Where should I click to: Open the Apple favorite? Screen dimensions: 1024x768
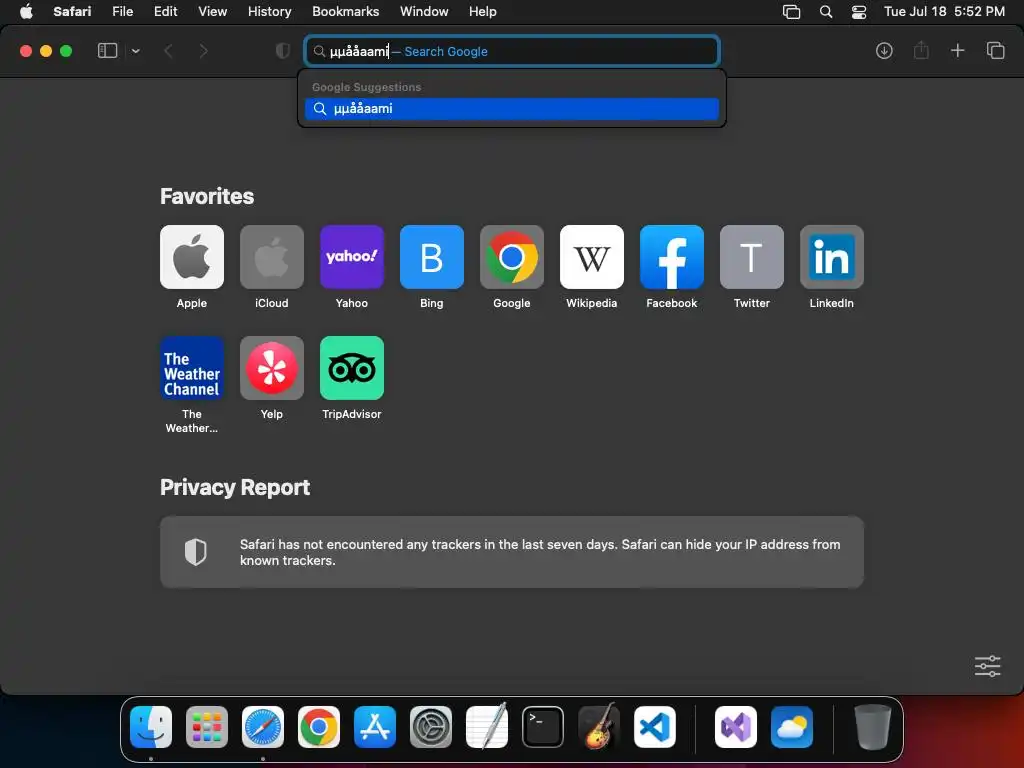tap(192, 257)
